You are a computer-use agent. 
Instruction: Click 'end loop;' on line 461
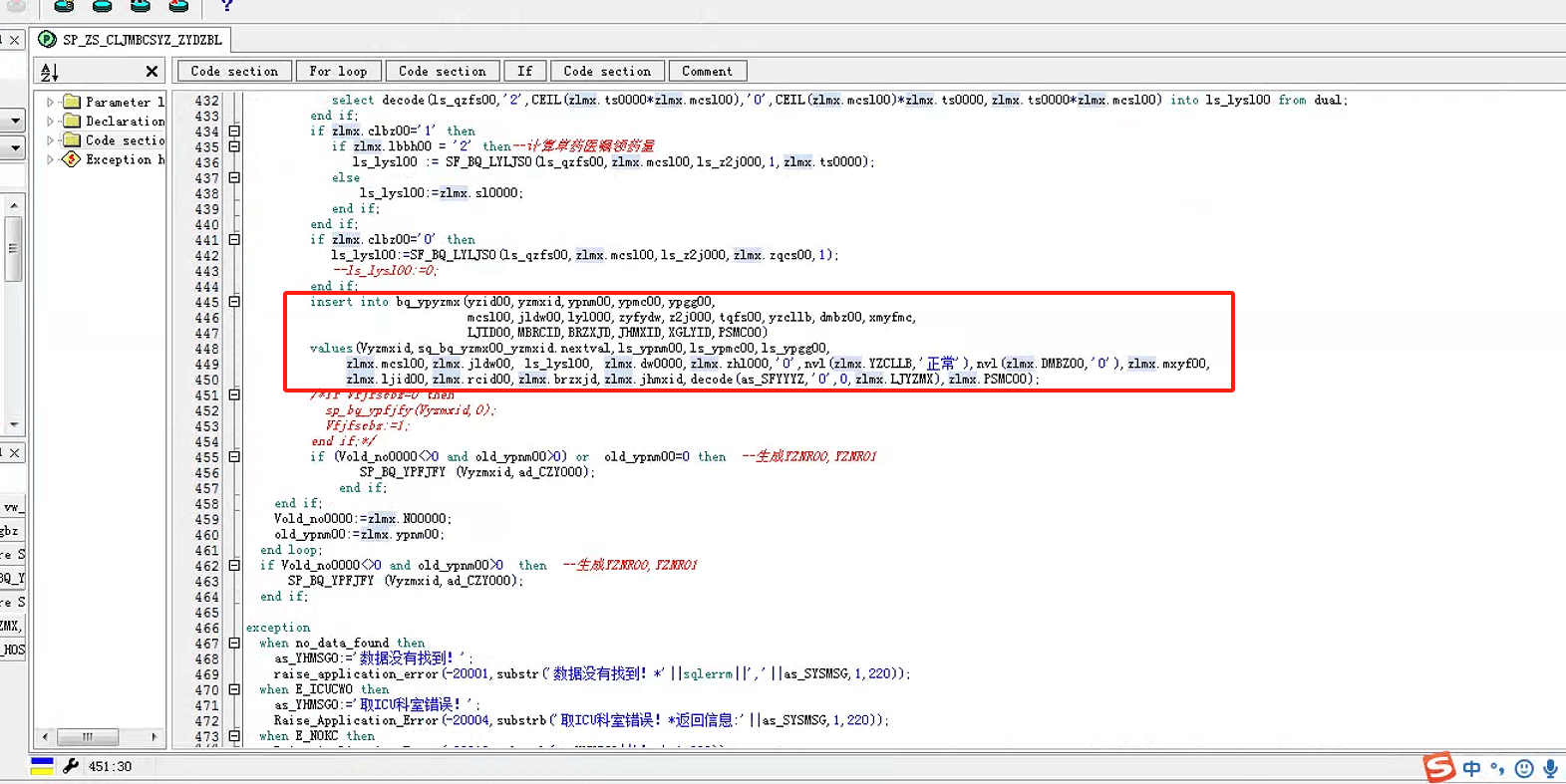coord(291,550)
